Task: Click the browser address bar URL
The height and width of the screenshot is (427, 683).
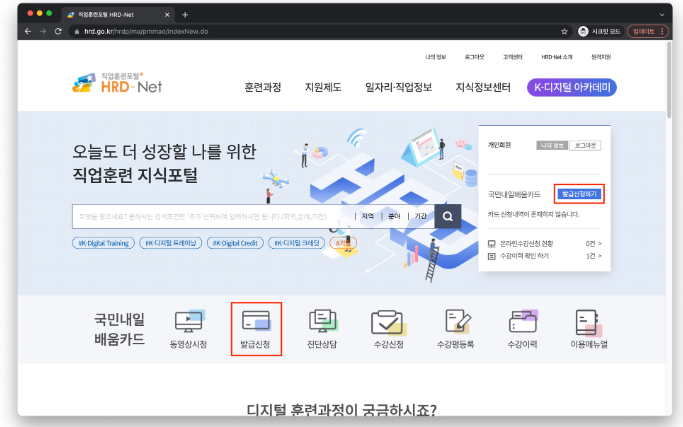Action: click(x=146, y=31)
